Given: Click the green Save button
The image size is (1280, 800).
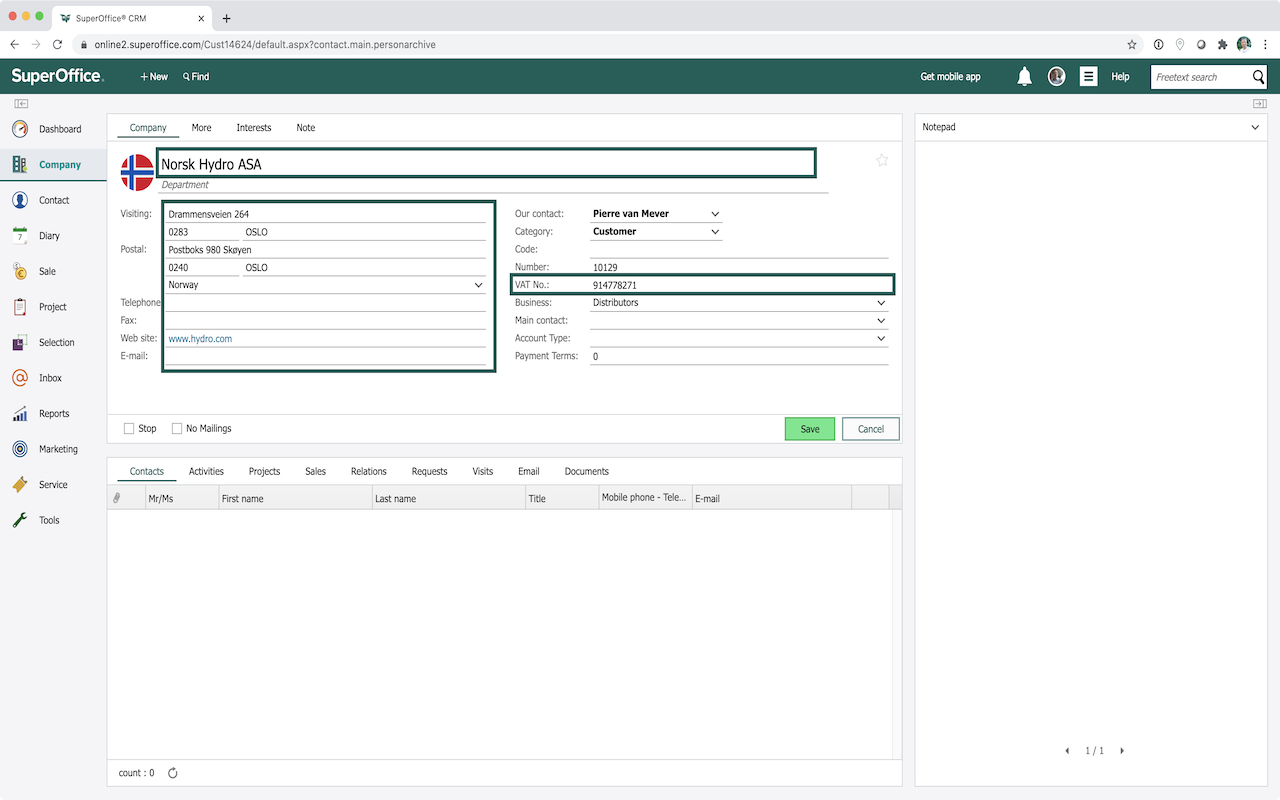Looking at the screenshot, I should click(x=810, y=429).
